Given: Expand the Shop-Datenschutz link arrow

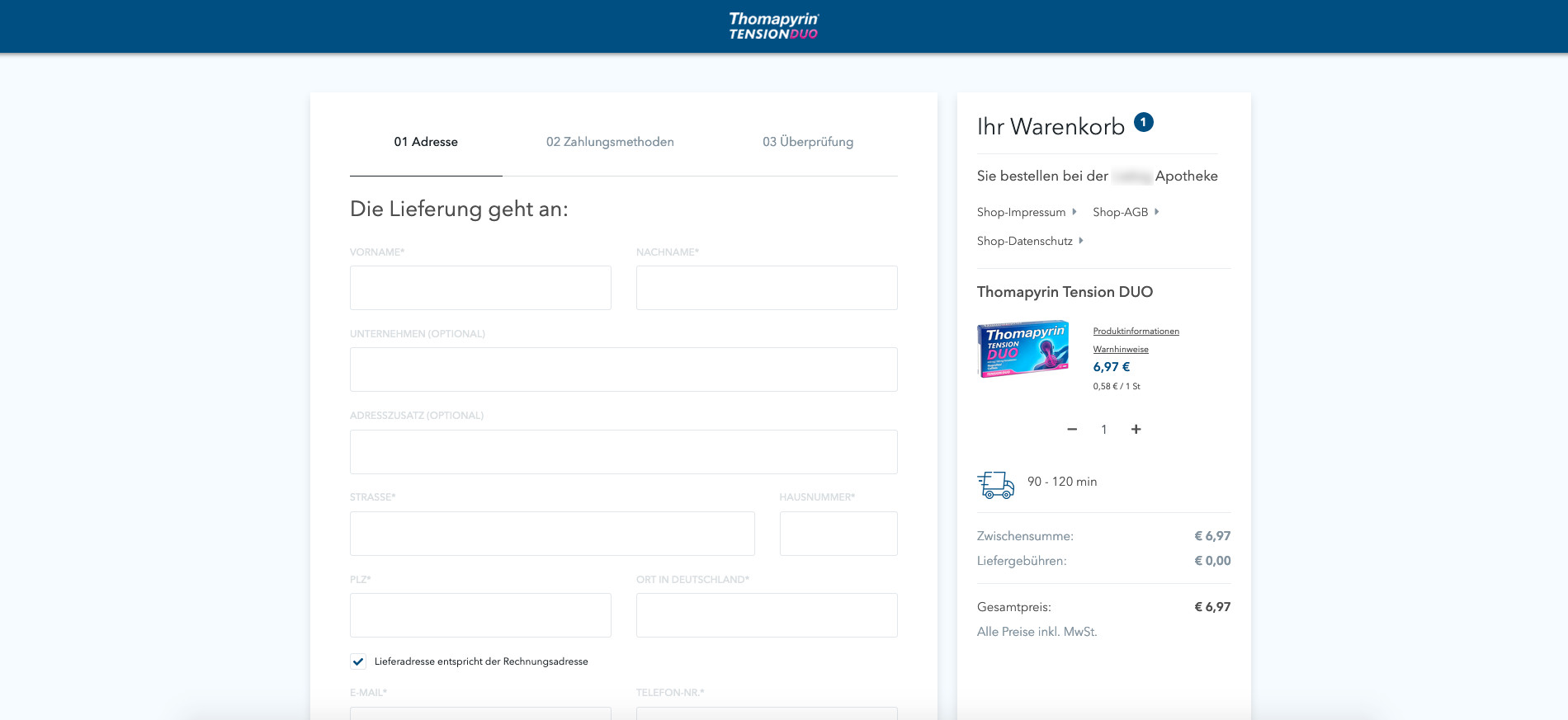Looking at the screenshot, I should pos(1080,241).
